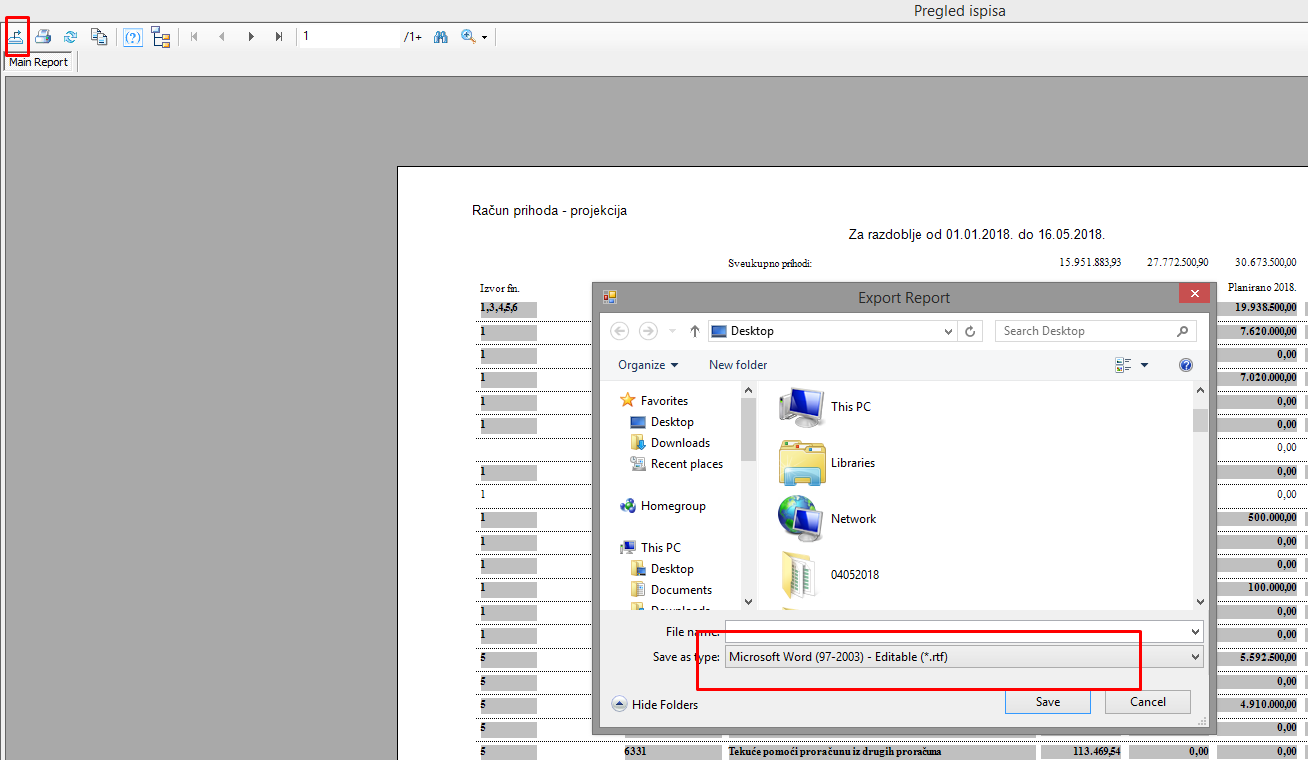Click the Export Report toolbar icon
Image resolution: width=1308 pixels, height=760 pixels.
coord(17,37)
